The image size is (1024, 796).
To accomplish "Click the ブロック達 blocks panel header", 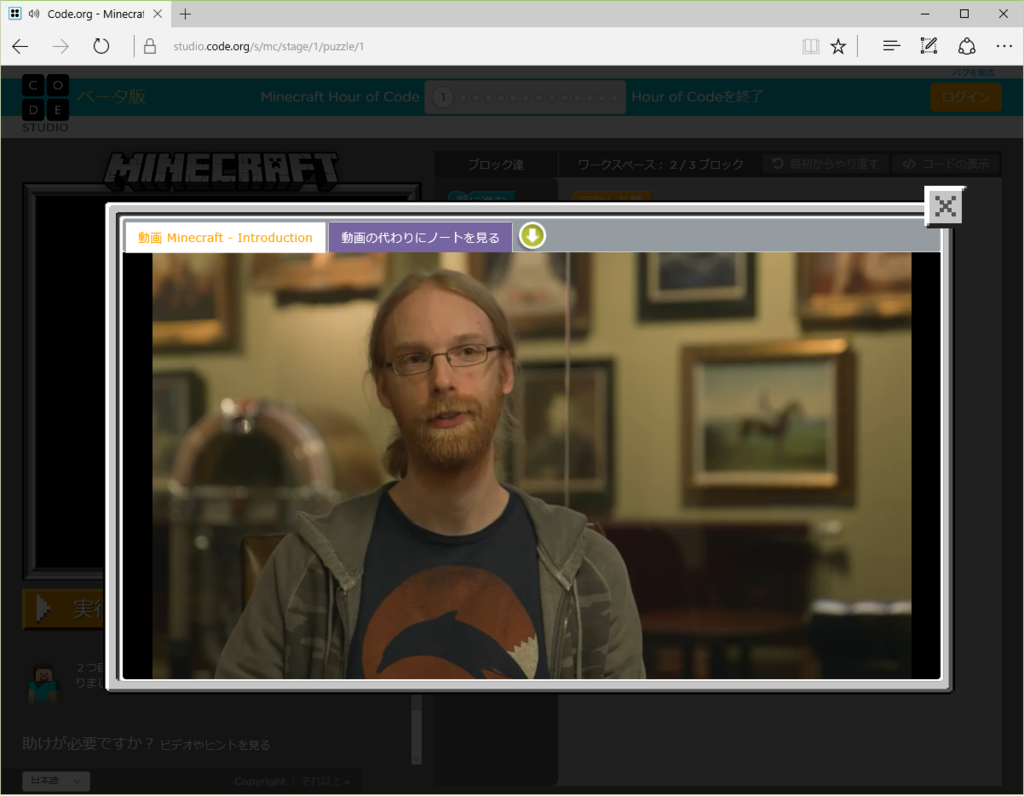I will [x=496, y=165].
